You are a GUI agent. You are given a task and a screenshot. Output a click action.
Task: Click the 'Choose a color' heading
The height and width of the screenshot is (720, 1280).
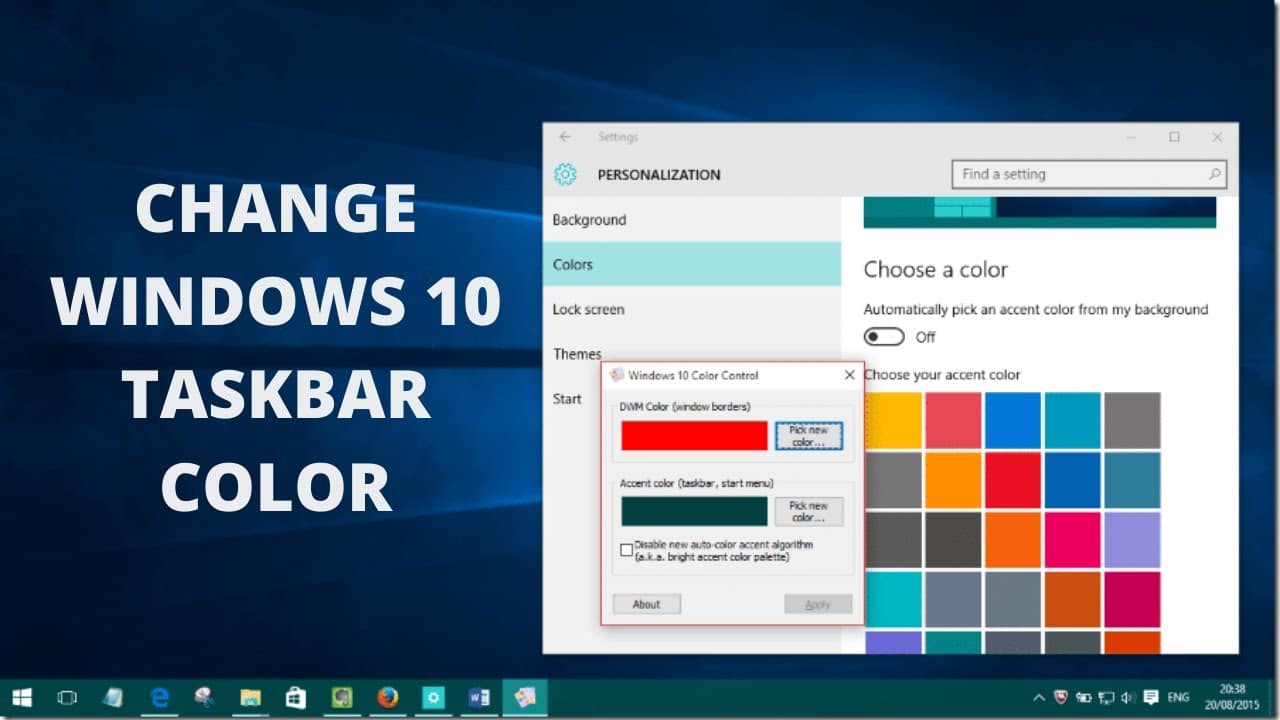[x=936, y=270]
